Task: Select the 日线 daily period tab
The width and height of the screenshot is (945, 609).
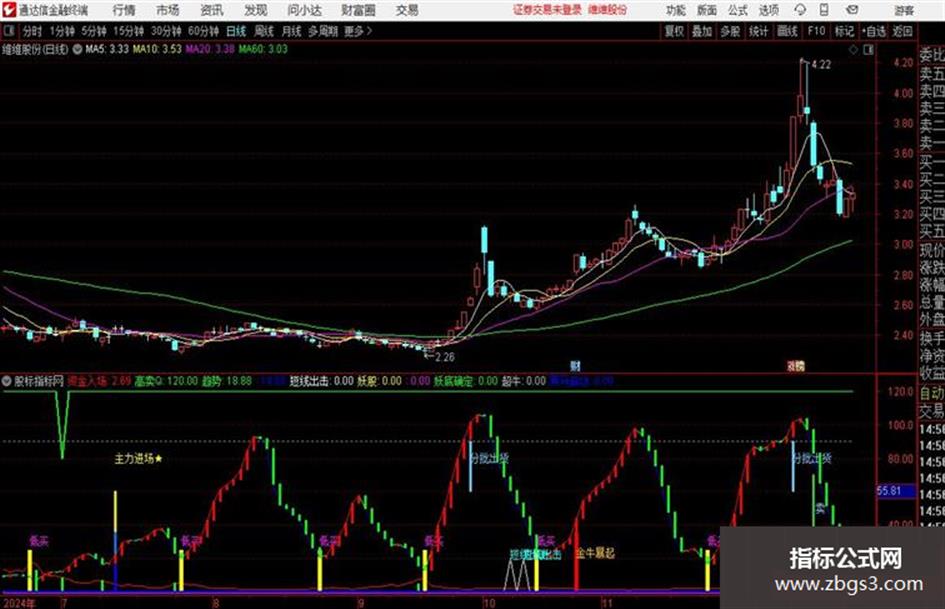Action: [x=236, y=31]
